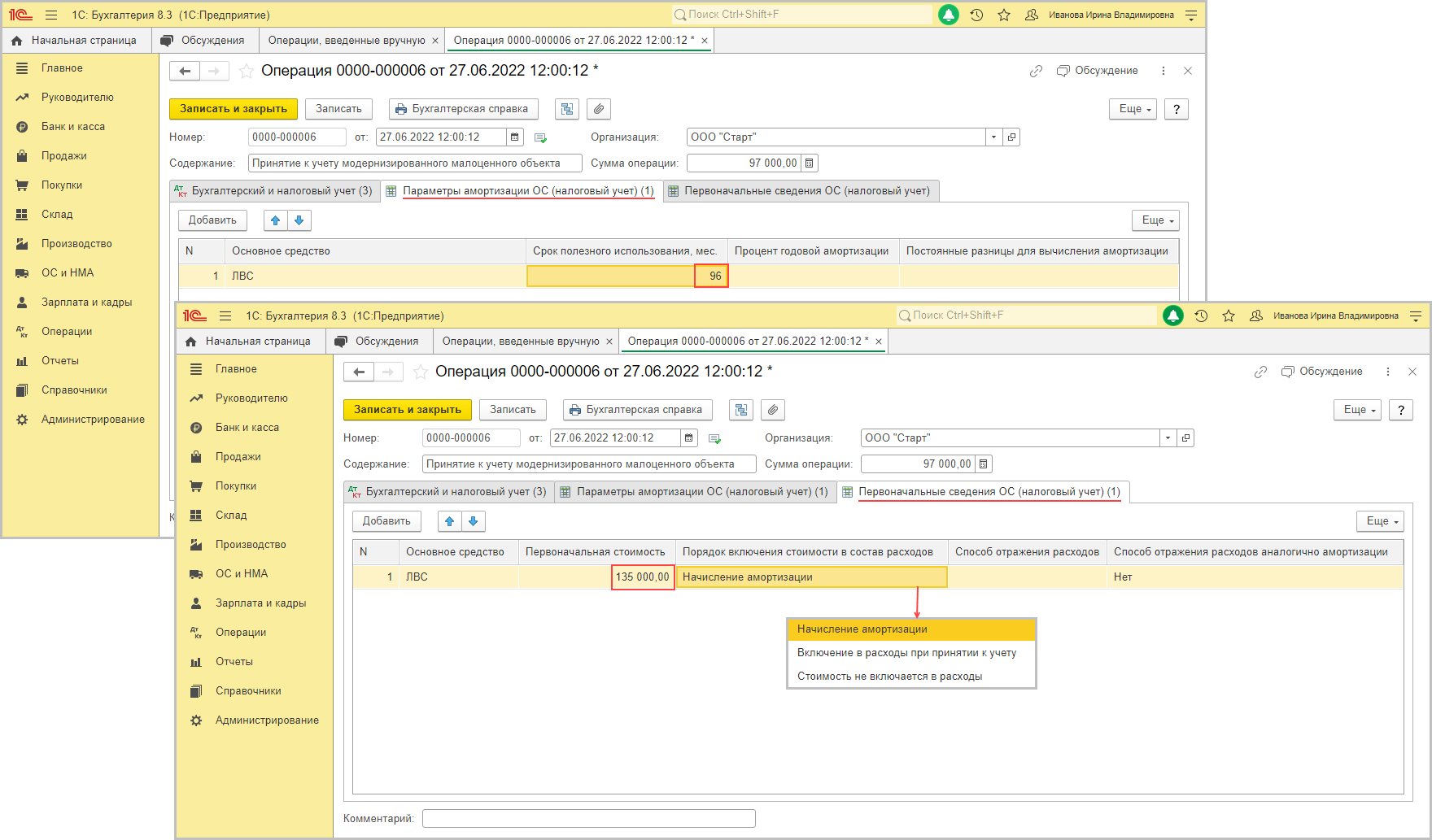
Task: Open the main menu in the back window
Action: click(x=51, y=15)
